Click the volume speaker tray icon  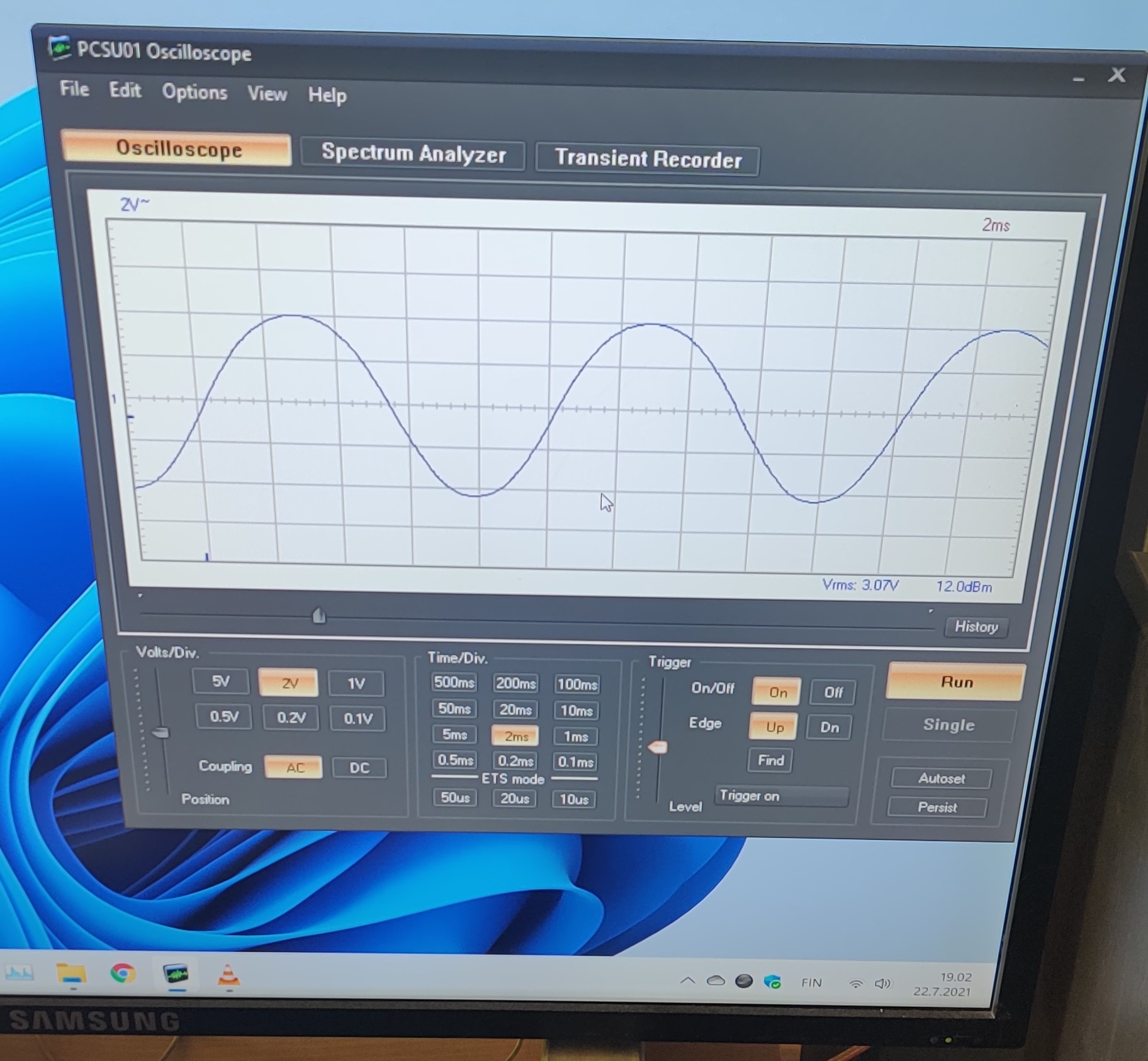[883, 984]
